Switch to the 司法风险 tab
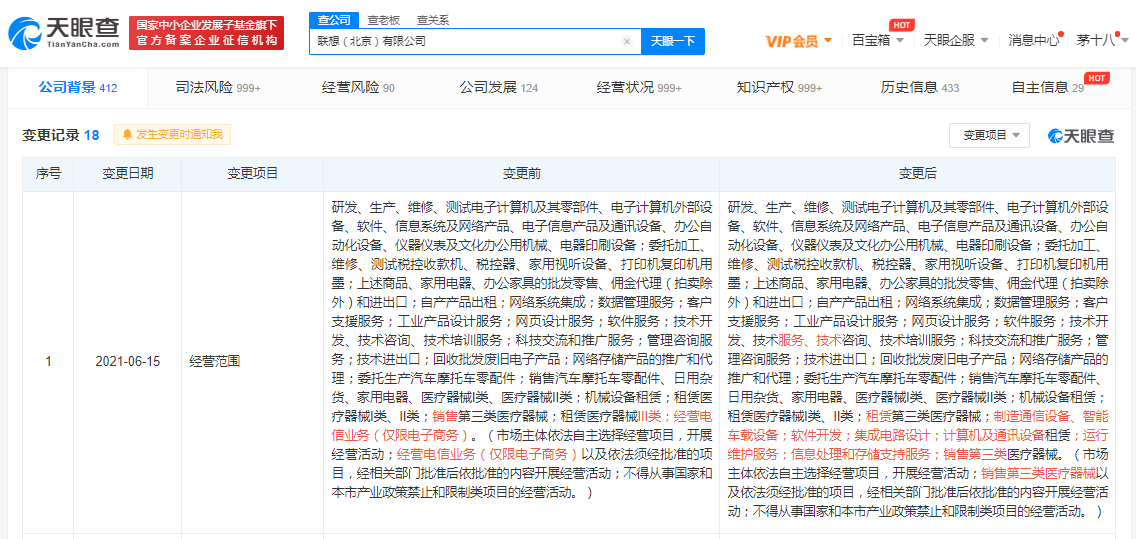Viewport: 1136px width, 539px height. pos(218,88)
